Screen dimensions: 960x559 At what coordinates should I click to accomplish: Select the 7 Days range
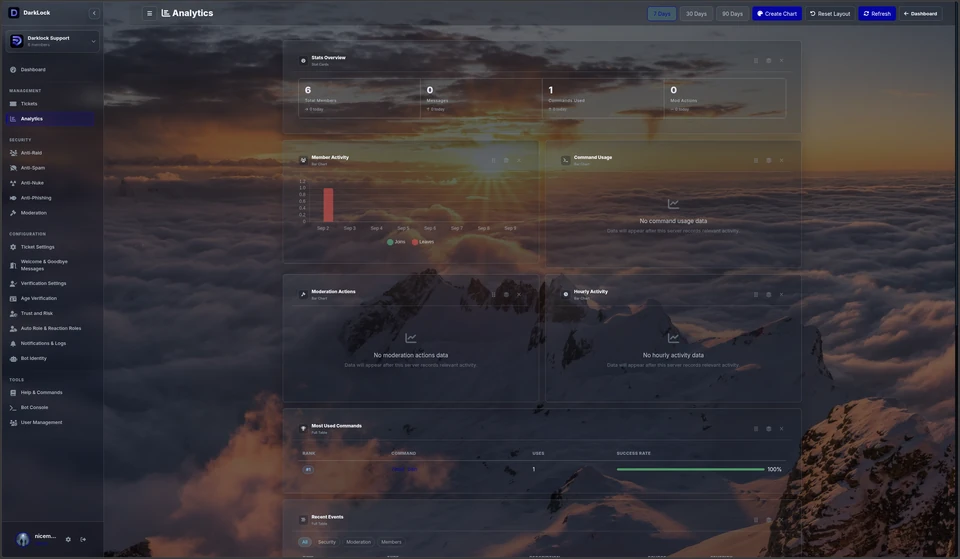(x=662, y=13)
